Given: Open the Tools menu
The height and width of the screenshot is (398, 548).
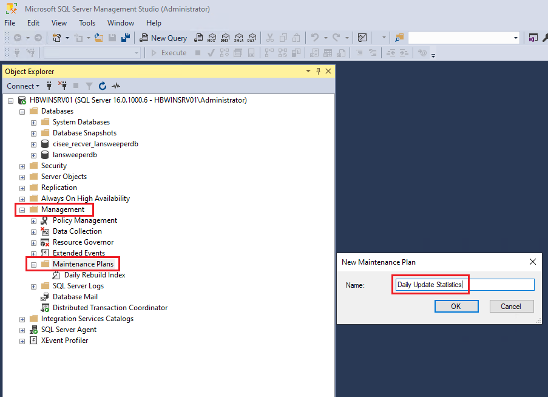Looking at the screenshot, I should [87, 23].
